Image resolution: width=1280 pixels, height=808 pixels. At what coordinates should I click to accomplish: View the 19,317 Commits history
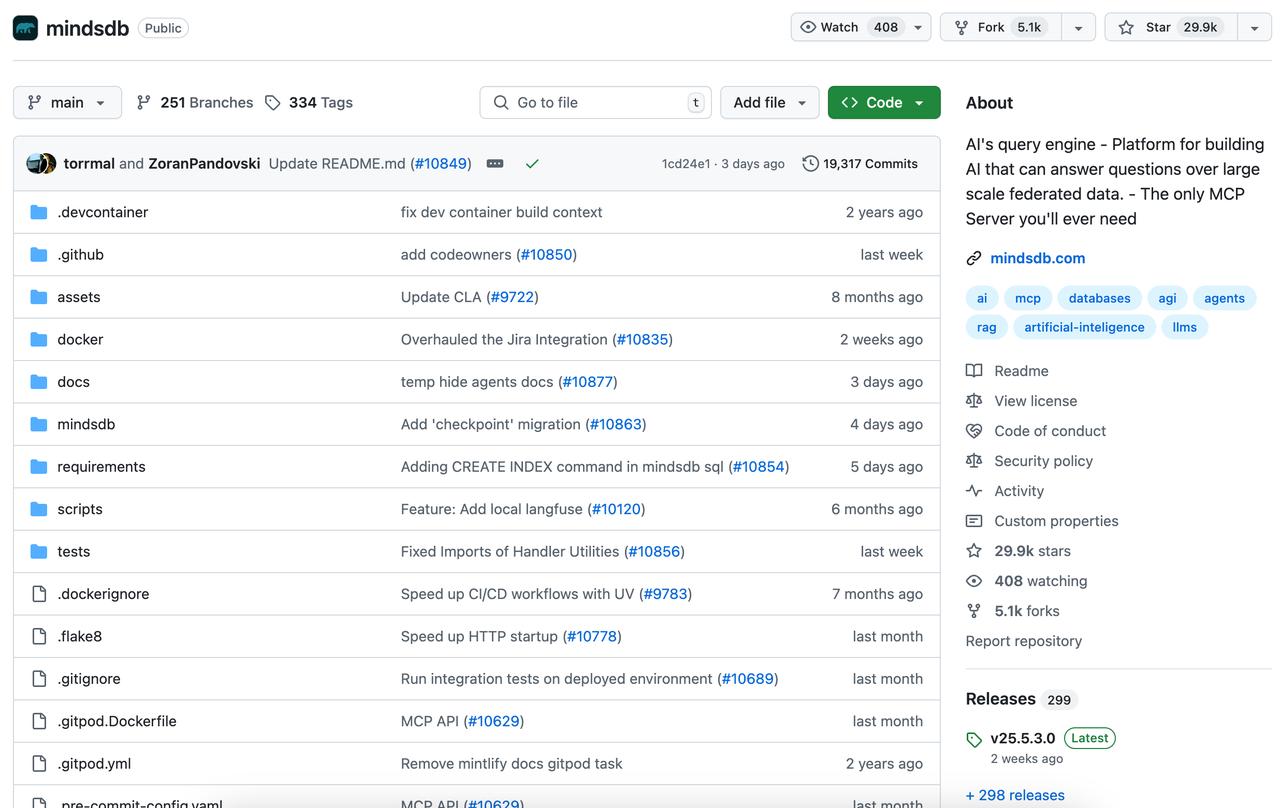tap(860, 164)
